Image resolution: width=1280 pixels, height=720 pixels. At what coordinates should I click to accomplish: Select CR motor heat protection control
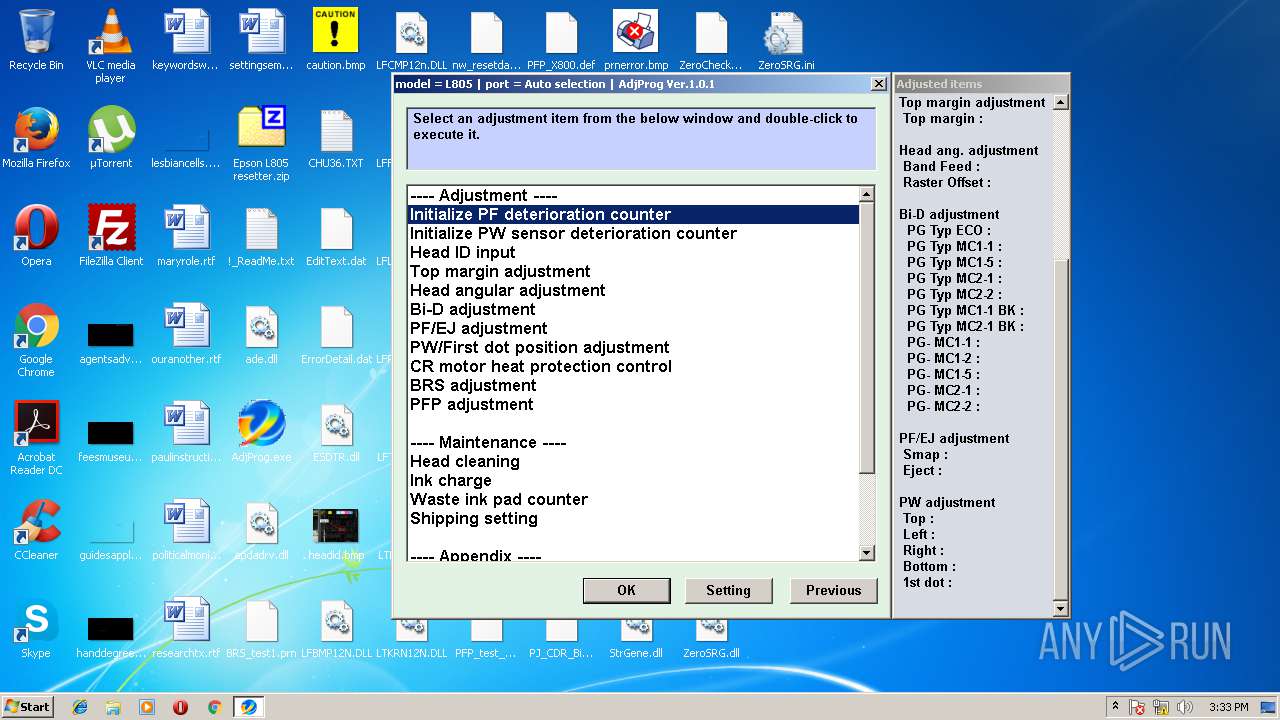tap(633, 366)
